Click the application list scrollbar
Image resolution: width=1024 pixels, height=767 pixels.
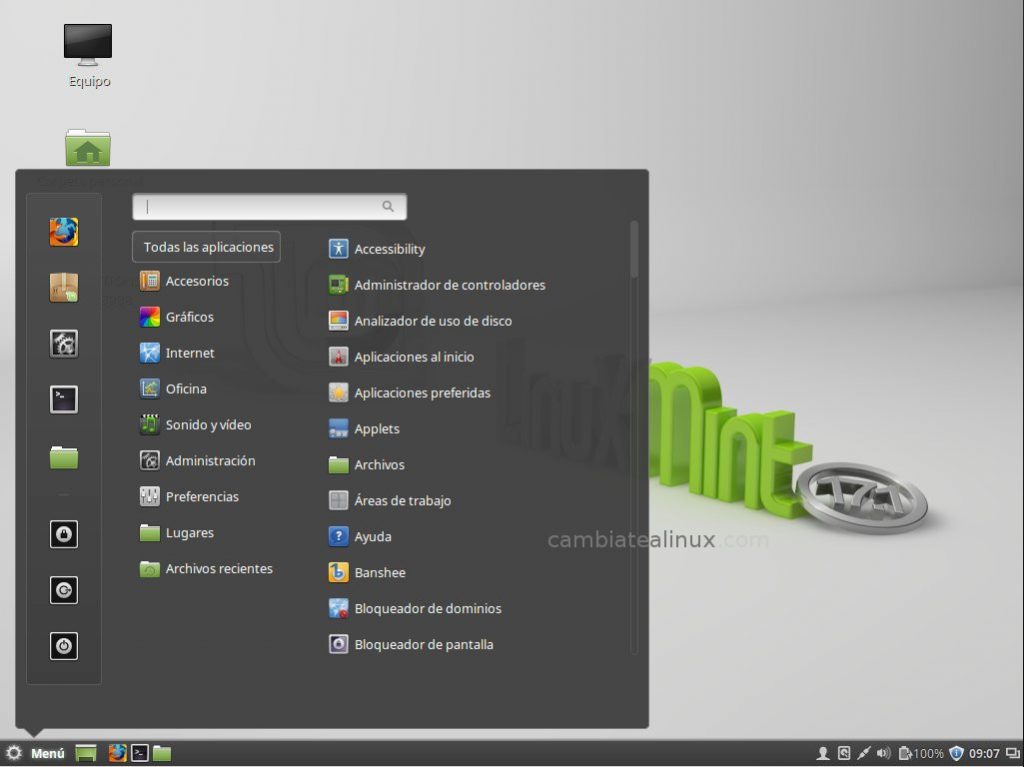point(634,250)
